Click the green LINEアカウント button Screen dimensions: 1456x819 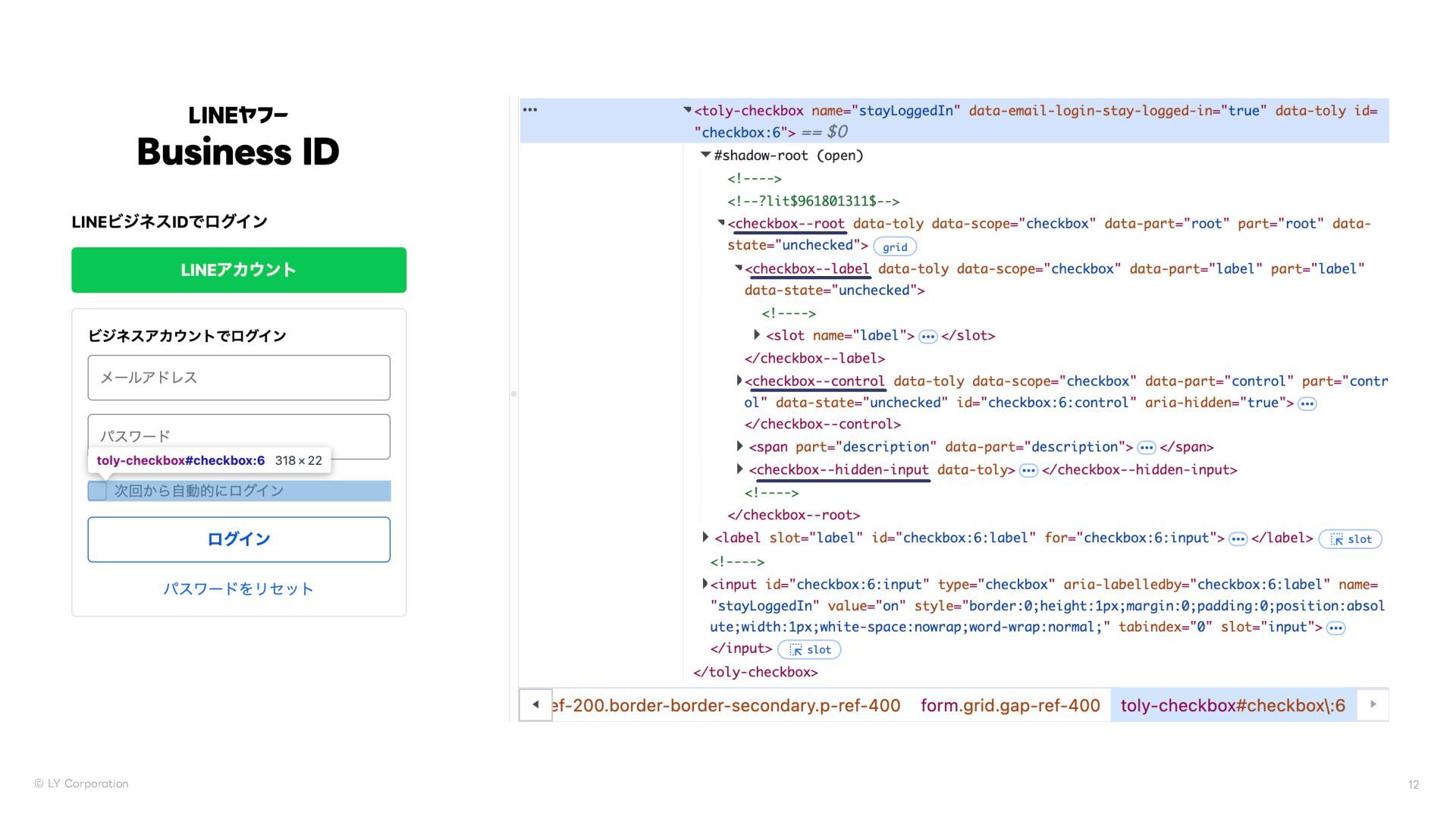239,270
